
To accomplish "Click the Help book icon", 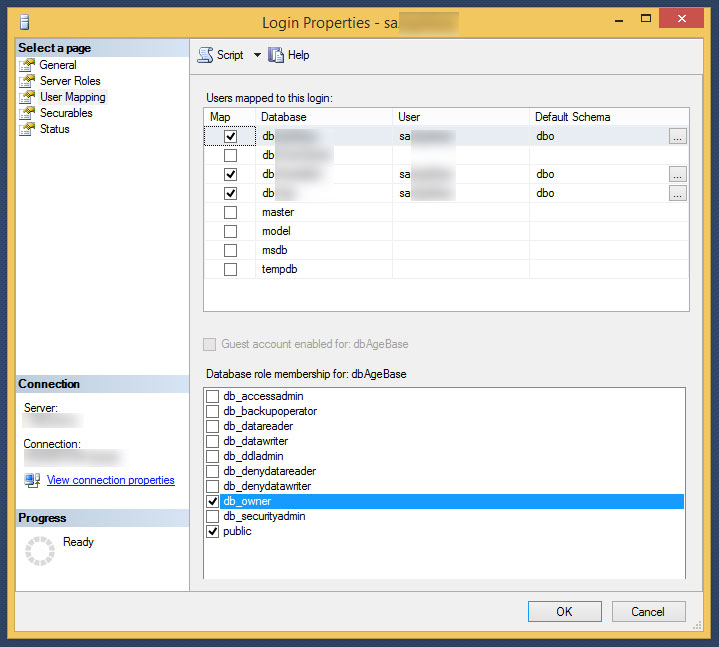I will click(276, 55).
